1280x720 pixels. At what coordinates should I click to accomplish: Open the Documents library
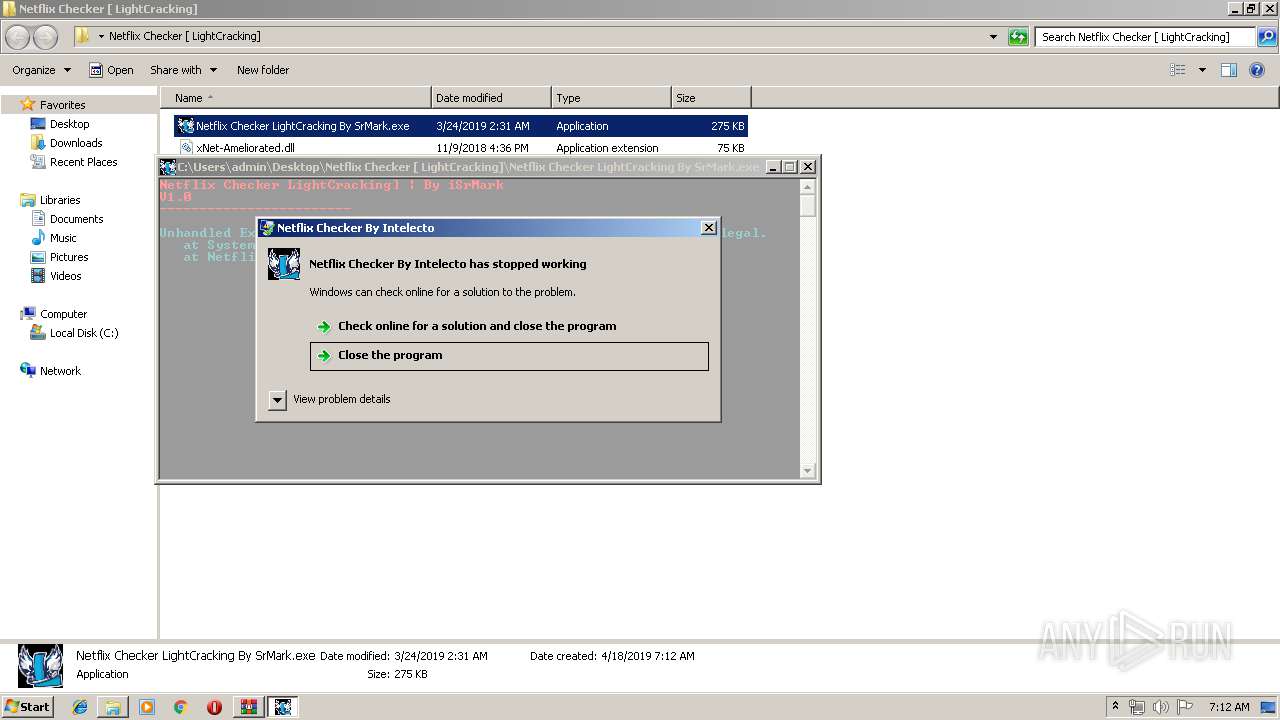(x=76, y=219)
